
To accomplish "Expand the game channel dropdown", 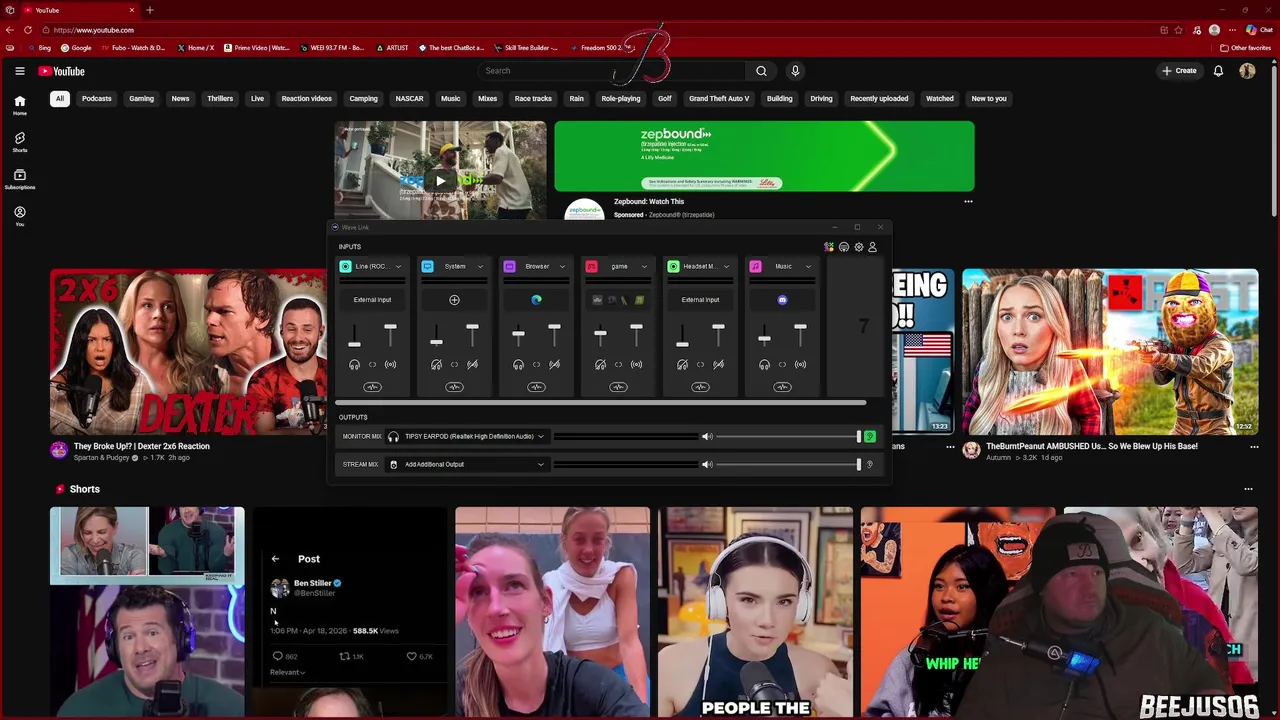I will coord(644,266).
